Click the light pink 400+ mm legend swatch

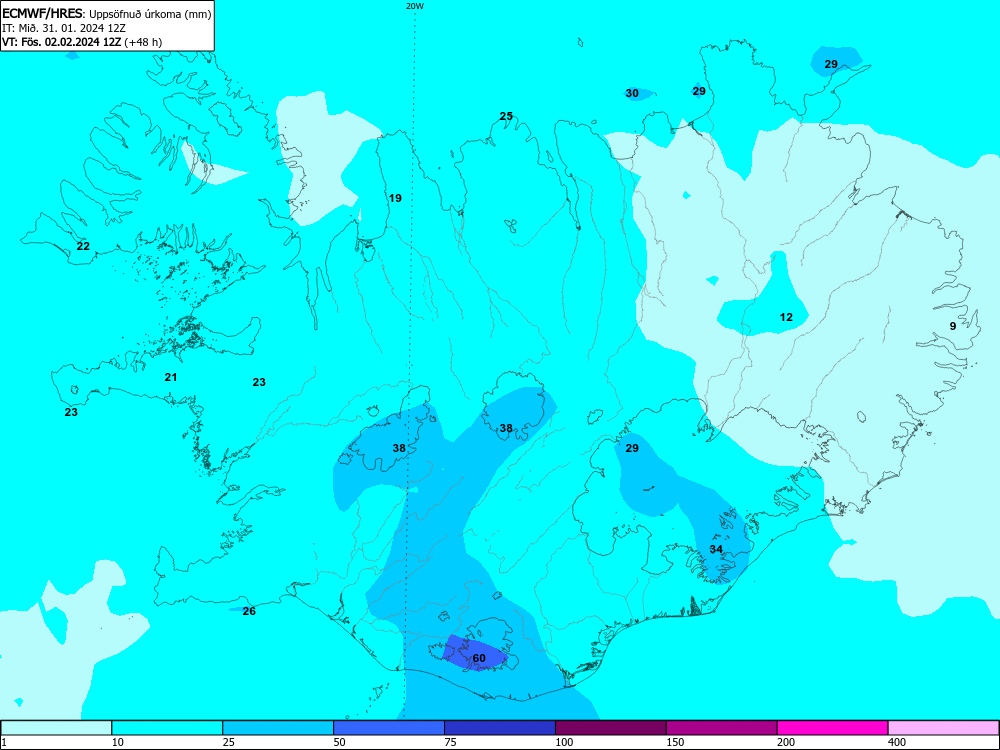point(944,728)
